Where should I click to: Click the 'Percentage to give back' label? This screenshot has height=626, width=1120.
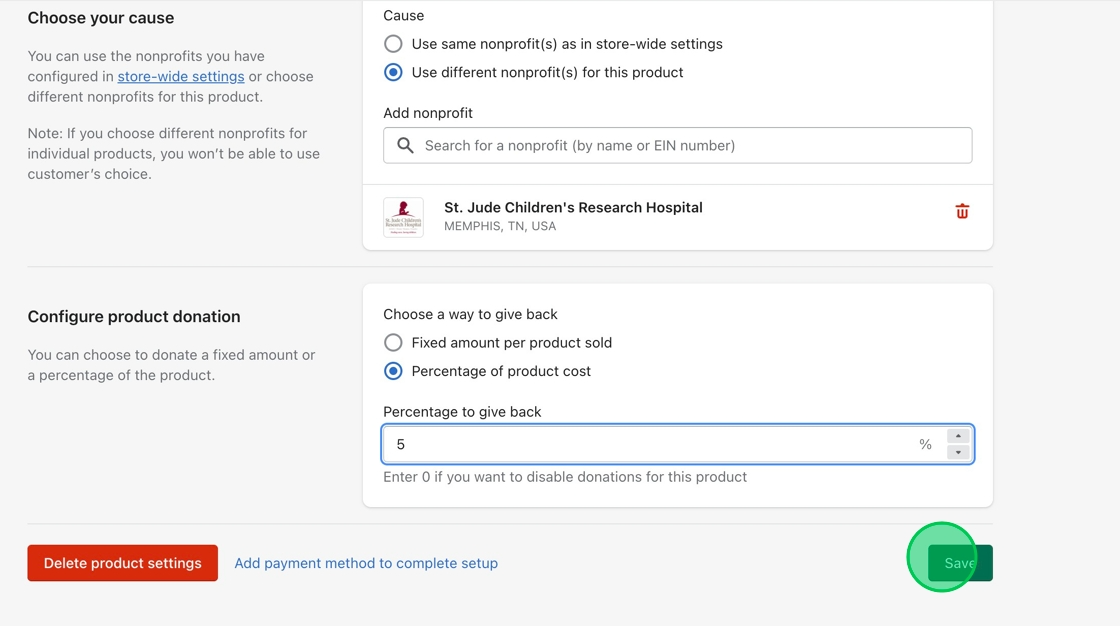(x=462, y=412)
